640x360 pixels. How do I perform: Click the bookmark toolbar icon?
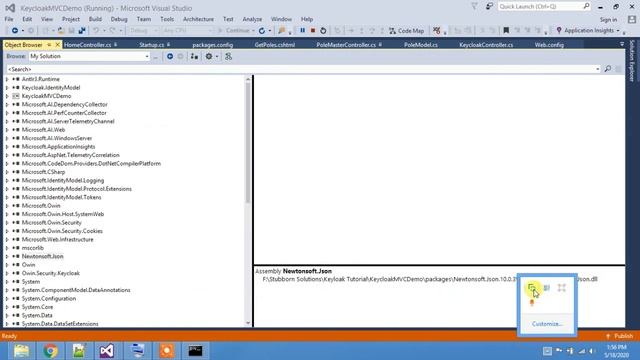point(506,31)
